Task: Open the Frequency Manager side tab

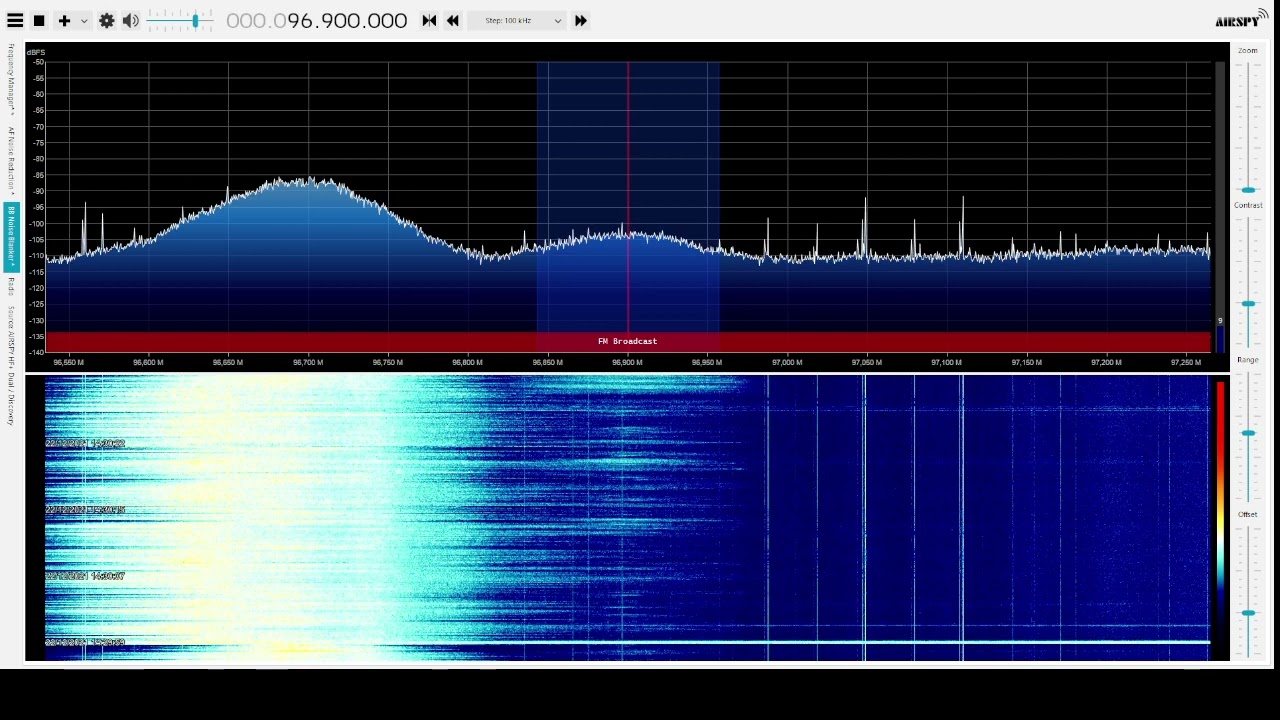Action: (x=12, y=79)
